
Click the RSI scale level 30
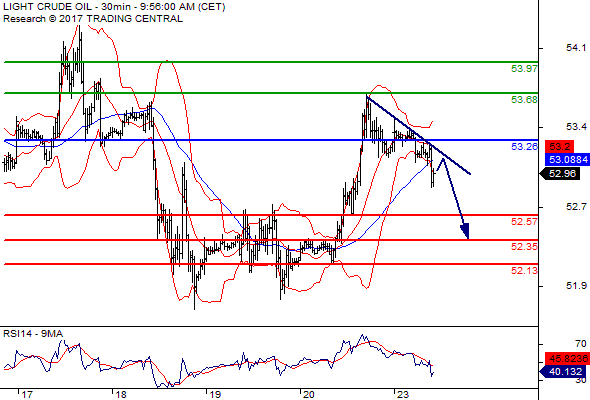pos(581,380)
